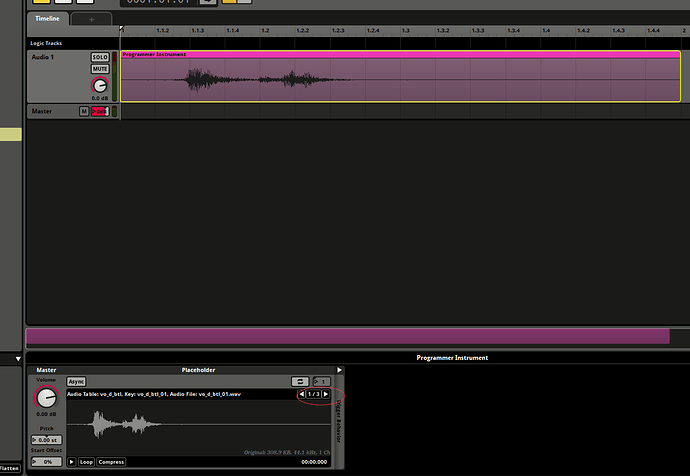Click the Master label in deck
The width and height of the screenshot is (690, 476).
46,370
